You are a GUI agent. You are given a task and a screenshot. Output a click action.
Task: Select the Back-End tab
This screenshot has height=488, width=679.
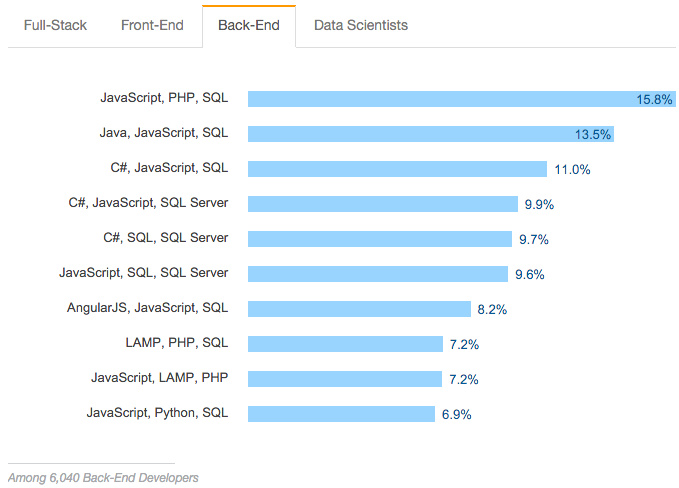click(249, 25)
